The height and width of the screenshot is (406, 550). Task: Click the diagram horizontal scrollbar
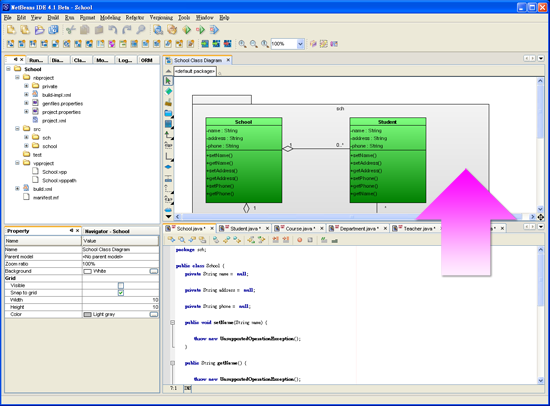coord(355,217)
